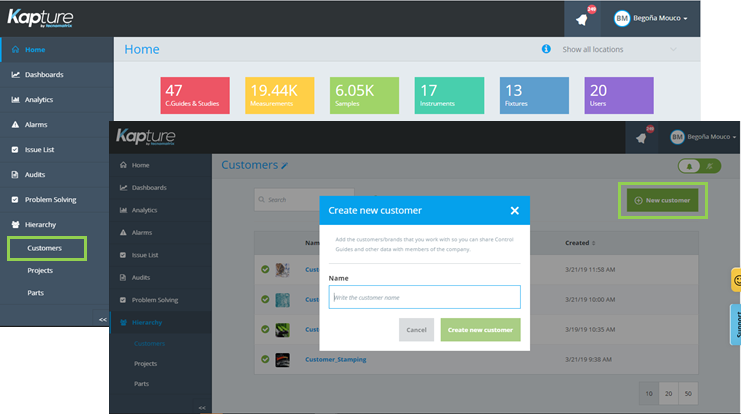Select Analytics in back window sidebar
This screenshot has height=414, width=741.
click(x=57, y=100)
